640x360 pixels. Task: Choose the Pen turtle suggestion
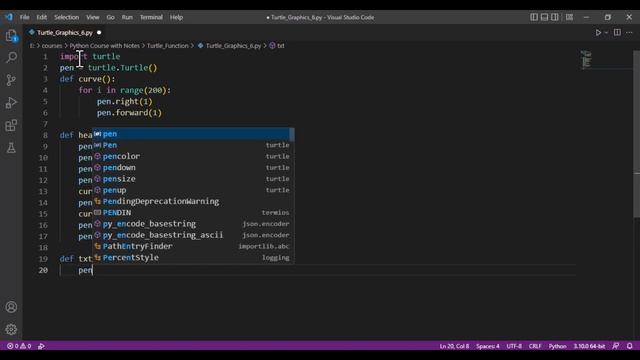coord(191,145)
